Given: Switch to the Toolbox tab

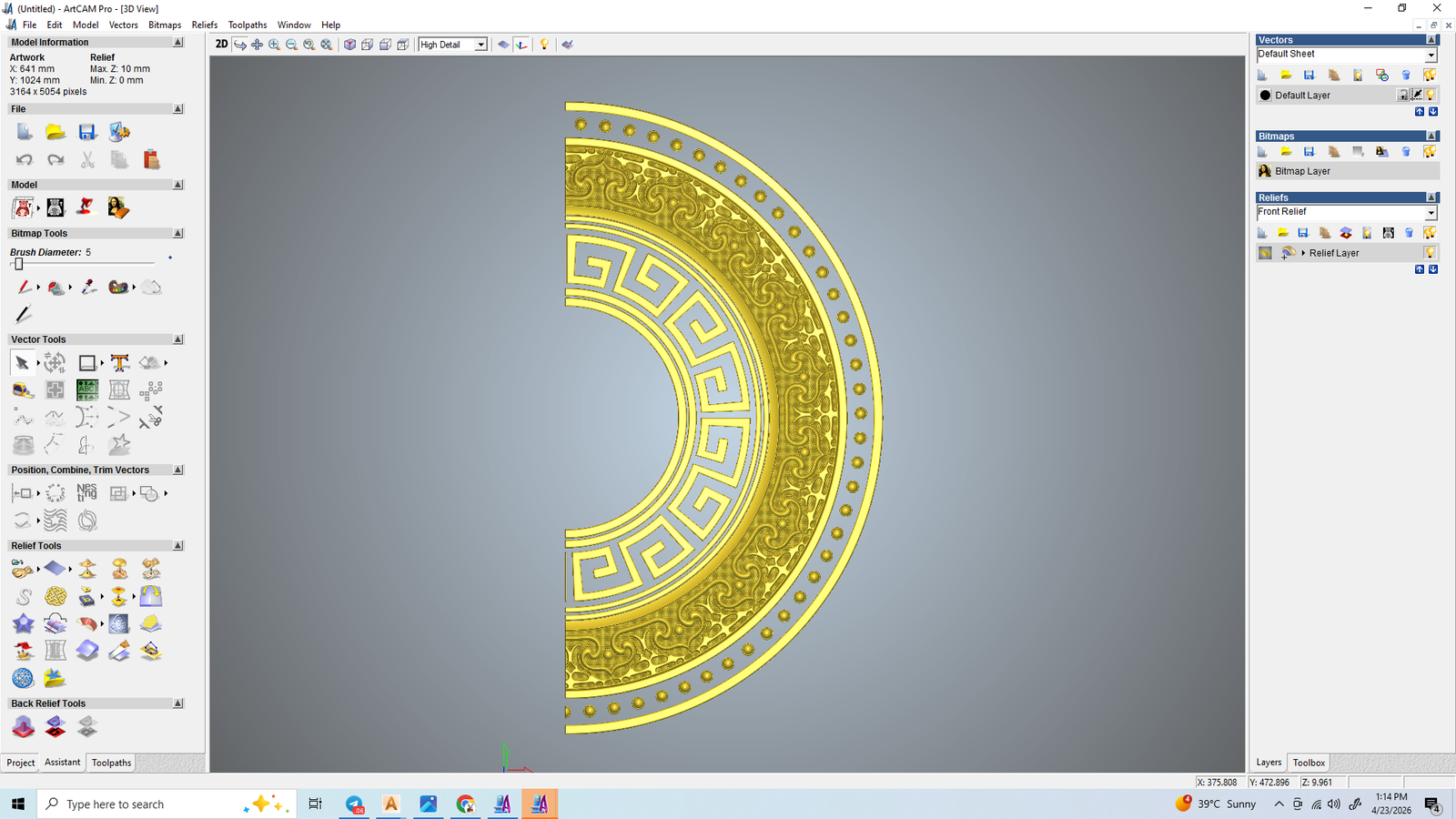Looking at the screenshot, I should click(1309, 763).
